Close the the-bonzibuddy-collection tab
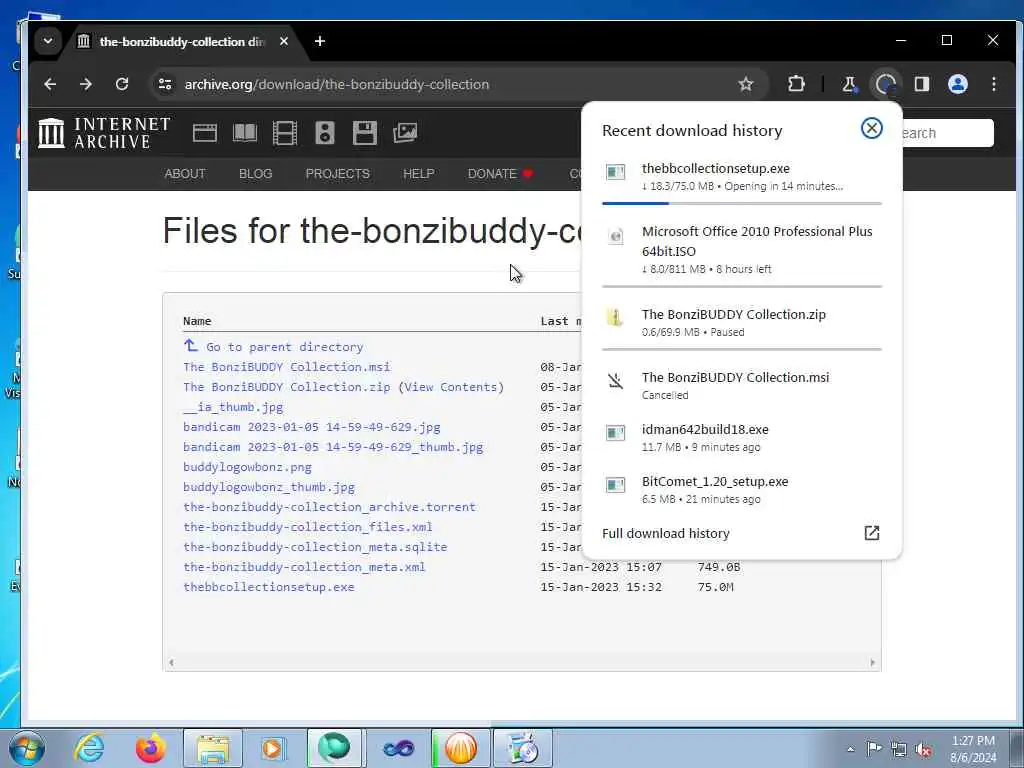This screenshot has height=768, width=1024. click(x=283, y=41)
